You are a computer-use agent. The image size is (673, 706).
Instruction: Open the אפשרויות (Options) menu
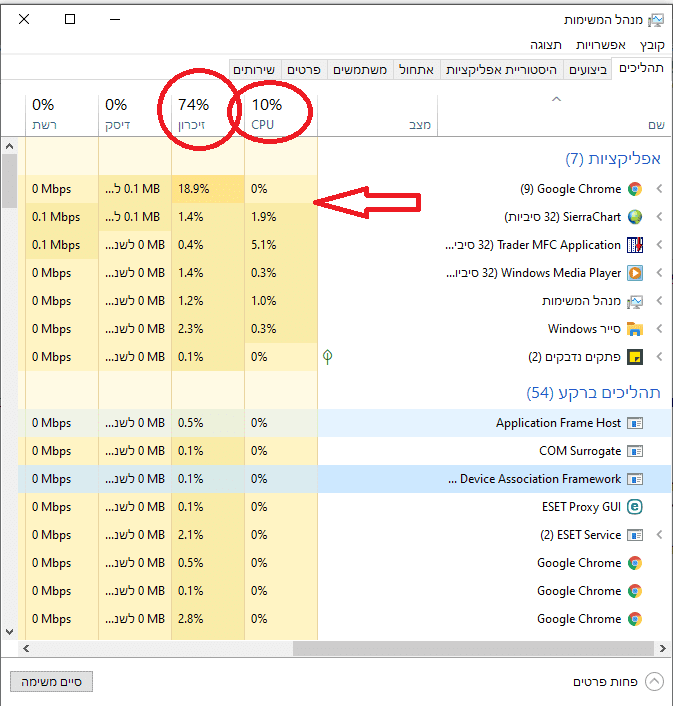[601, 45]
